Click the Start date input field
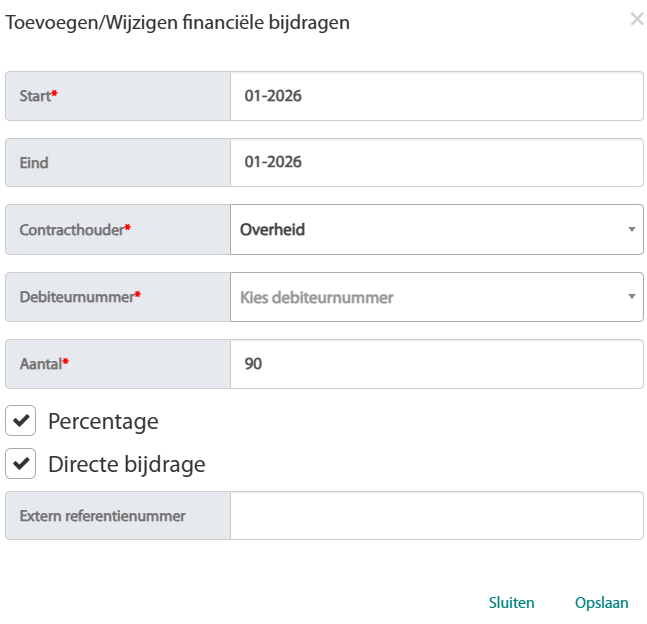Screen dimensions: 647x624 pyautogui.click(x=436, y=96)
